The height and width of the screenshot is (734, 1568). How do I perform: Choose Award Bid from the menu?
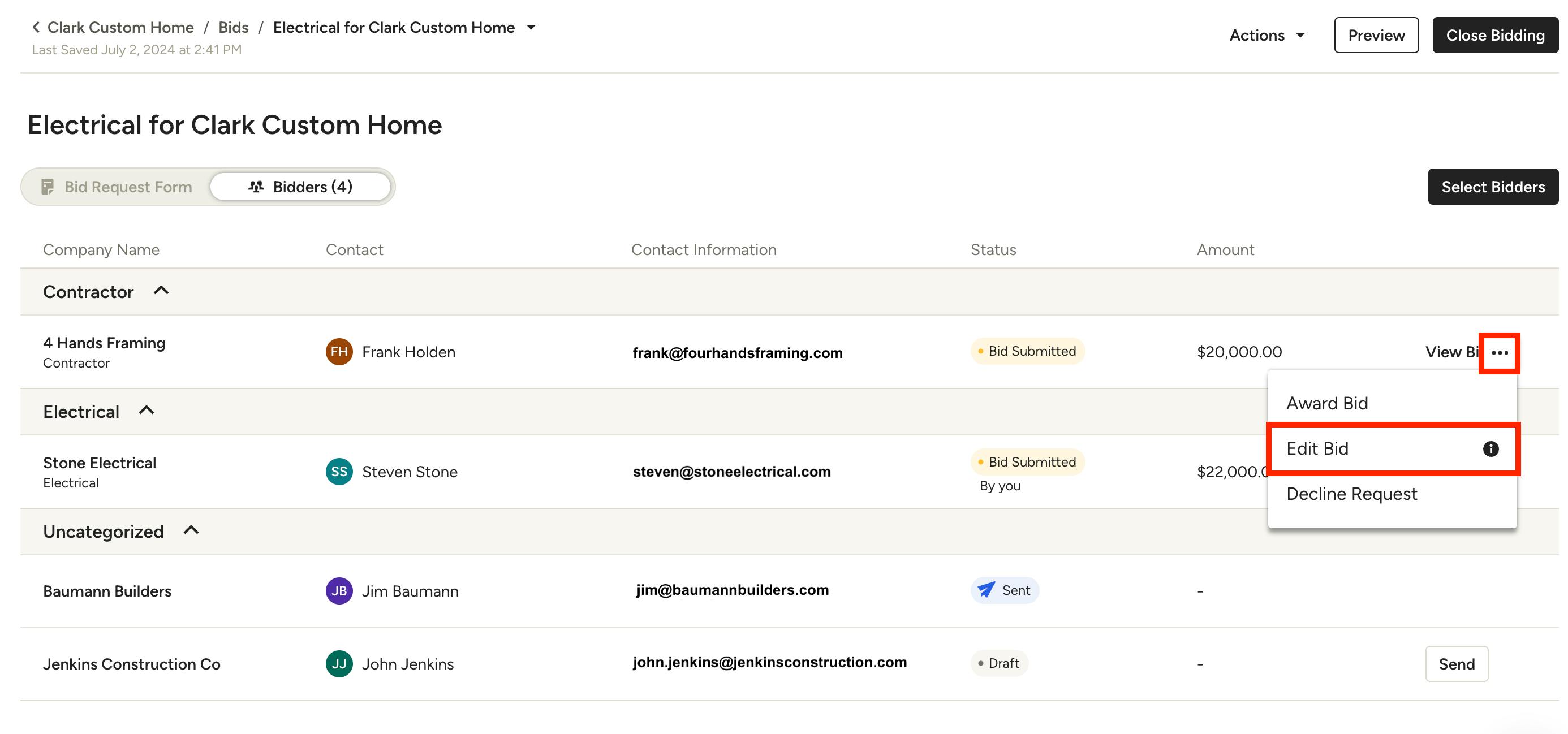tap(1327, 403)
